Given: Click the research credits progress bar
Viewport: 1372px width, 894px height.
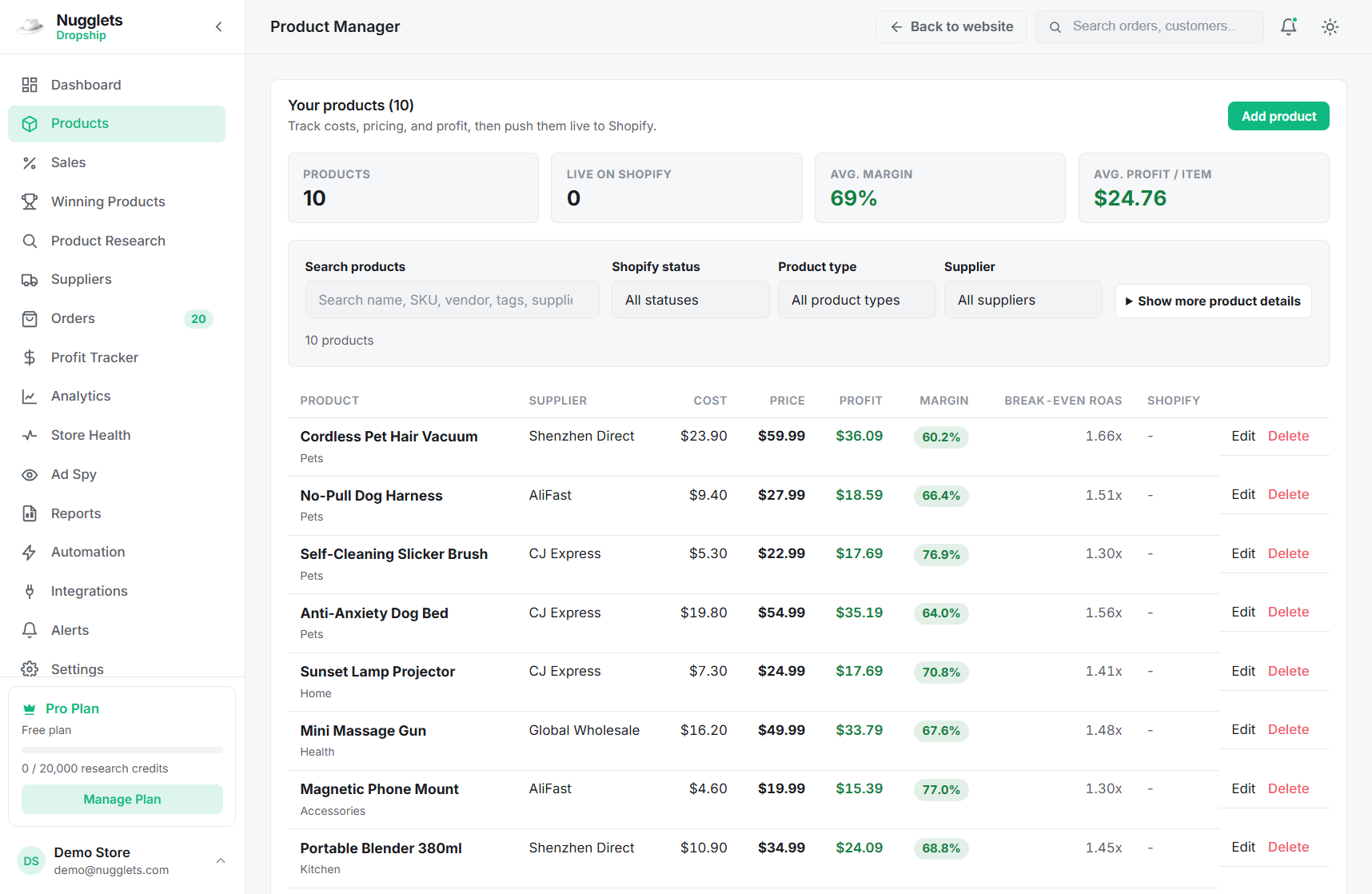Looking at the screenshot, I should coord(122,750).
